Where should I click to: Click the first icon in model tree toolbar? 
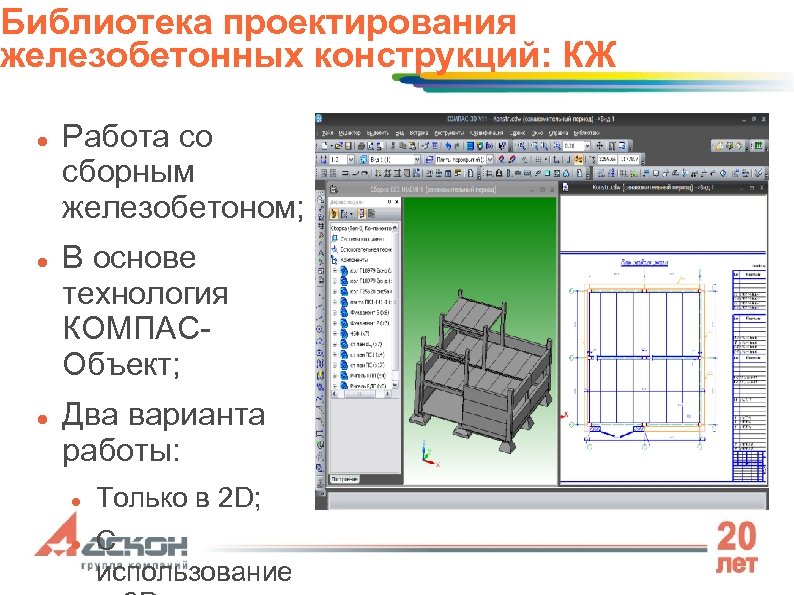pyautogui.click(x=334, y=214)
